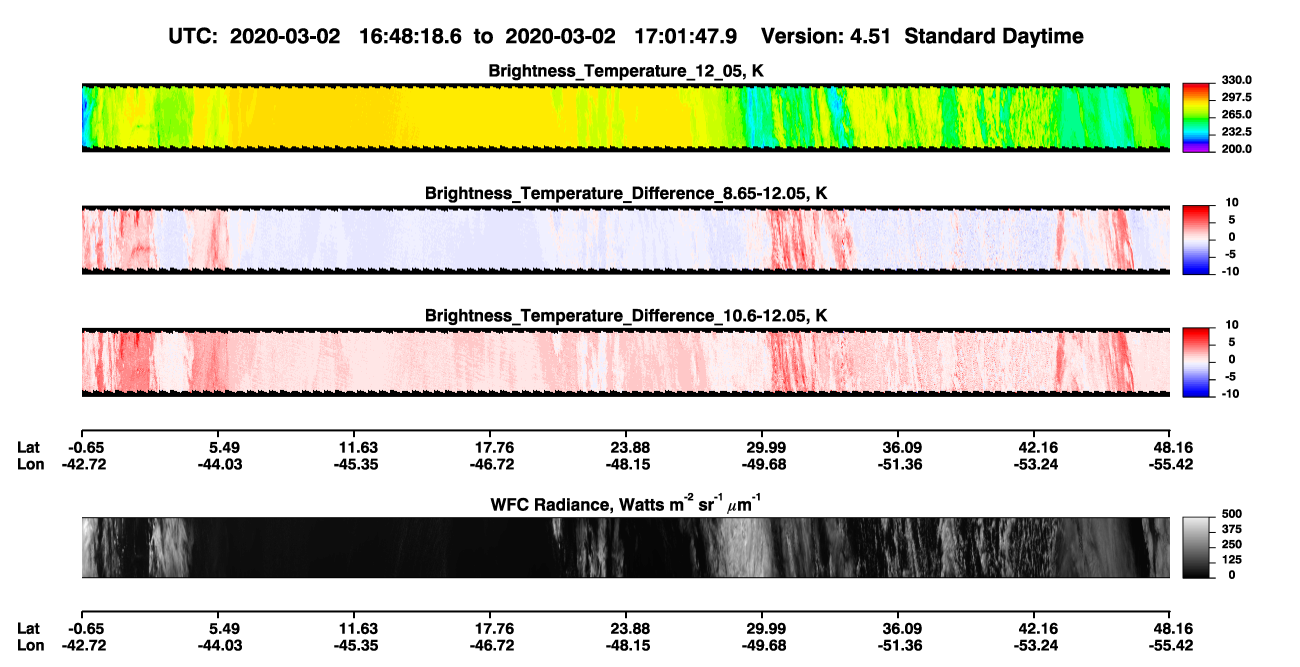The image size is (1300, 667).
Task: Click the -5 label on the 10.6-12.05 colorbar
Action: tap(1232, 376)
